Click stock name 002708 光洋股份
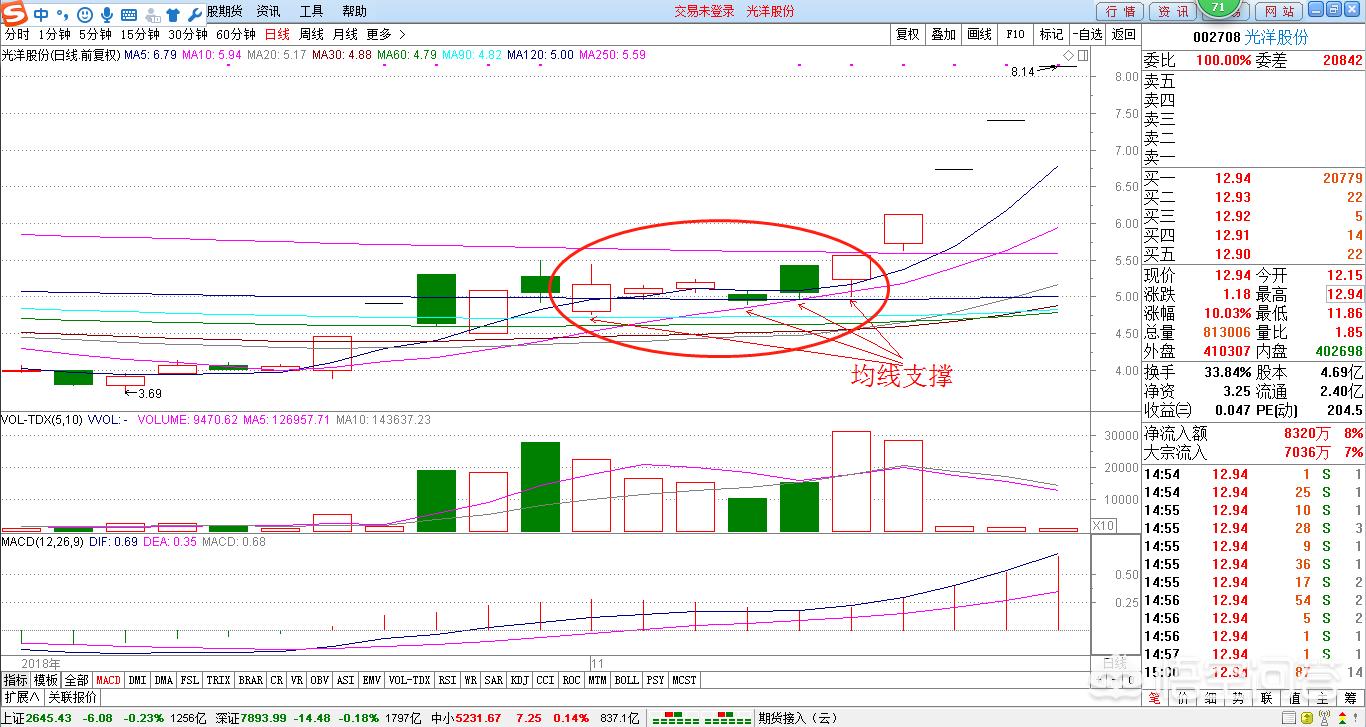Viewport: 1366px width, 727px height. pyautogui.click(x=1250, y=37)
